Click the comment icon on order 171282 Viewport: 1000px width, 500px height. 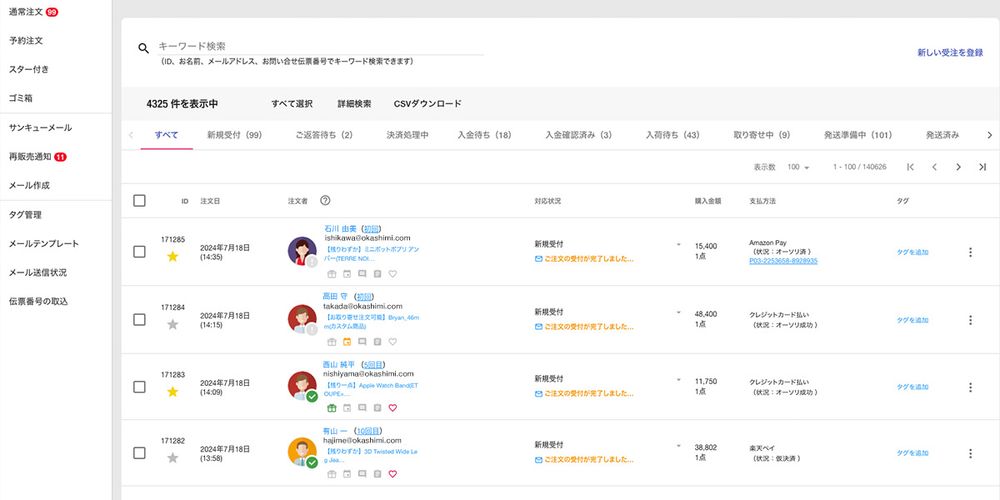click(x=361, y=474)
